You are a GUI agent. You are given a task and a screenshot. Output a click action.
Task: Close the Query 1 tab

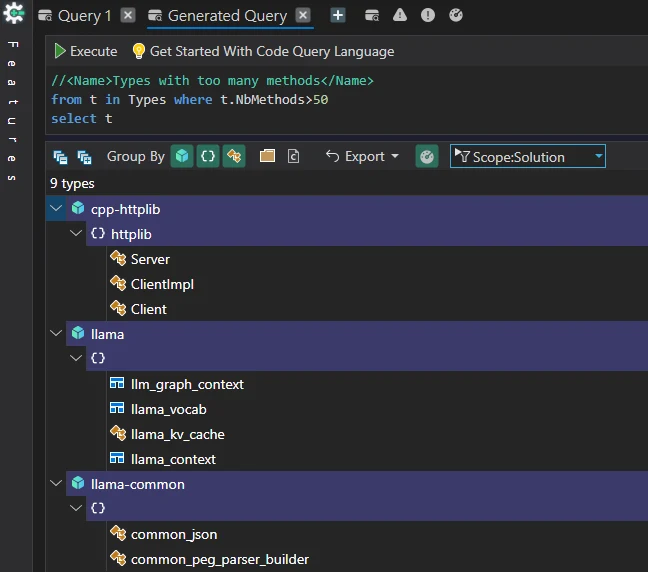pyautogui.click(x=128, y=15)
